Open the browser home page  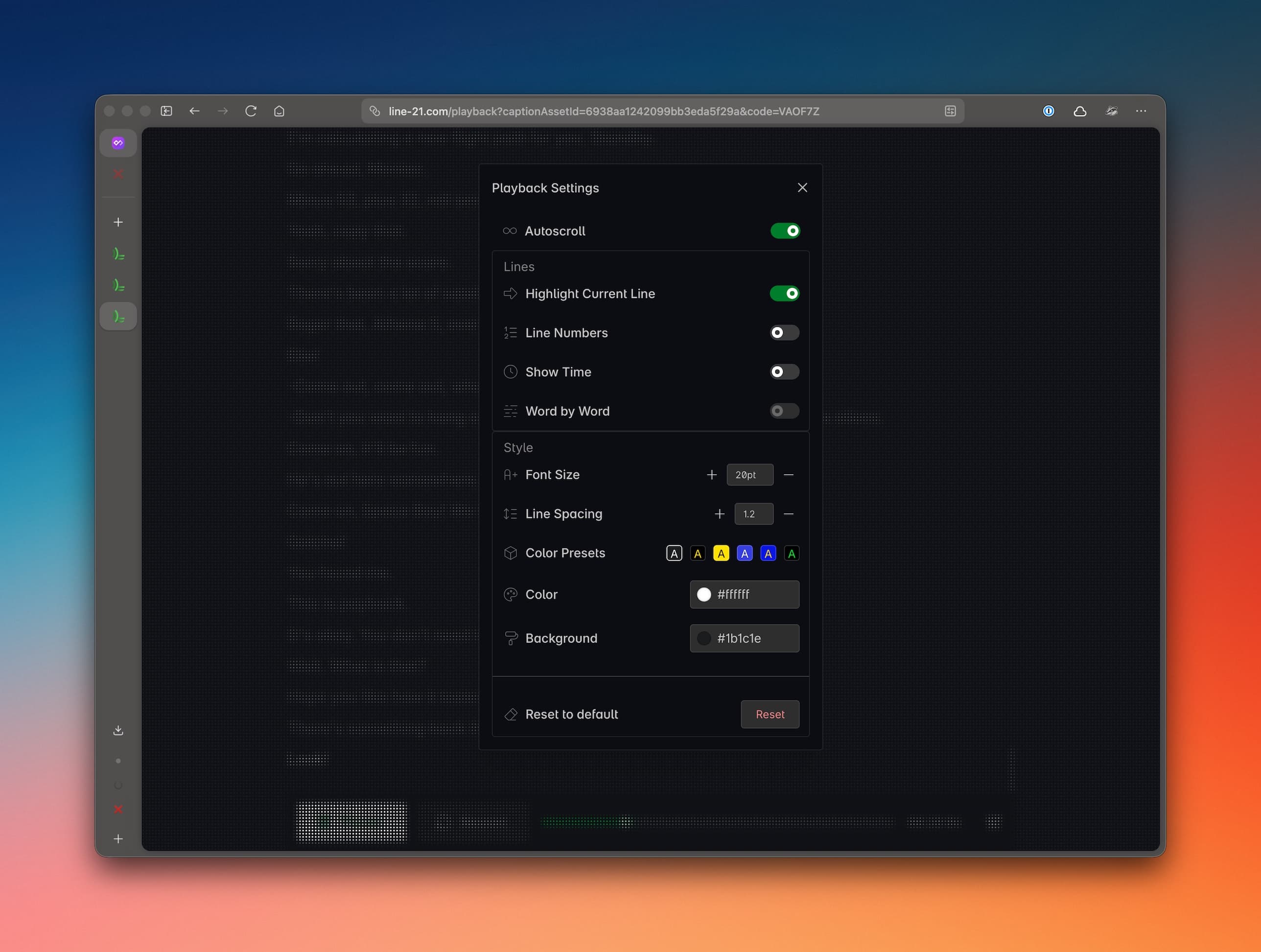point(279,111)
